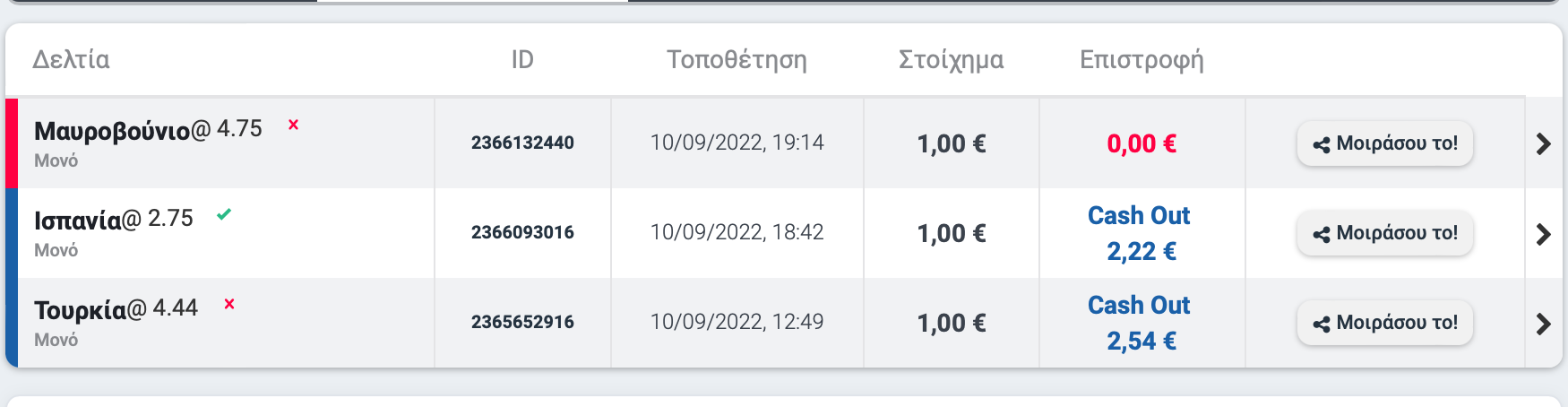This screenshot has width=1568, height=407.
Task: Open the Μαυροβούνιο@ 4.75 bet slip
Action: (149, 130)
